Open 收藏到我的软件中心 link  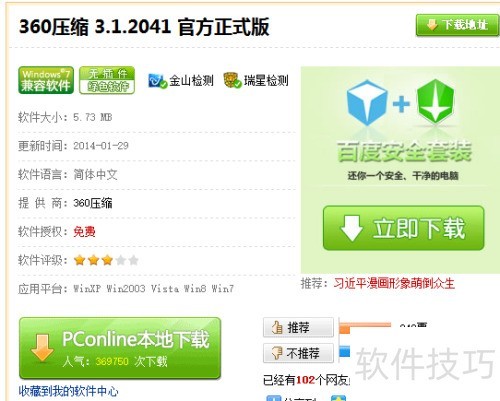(x=68, y=391)
